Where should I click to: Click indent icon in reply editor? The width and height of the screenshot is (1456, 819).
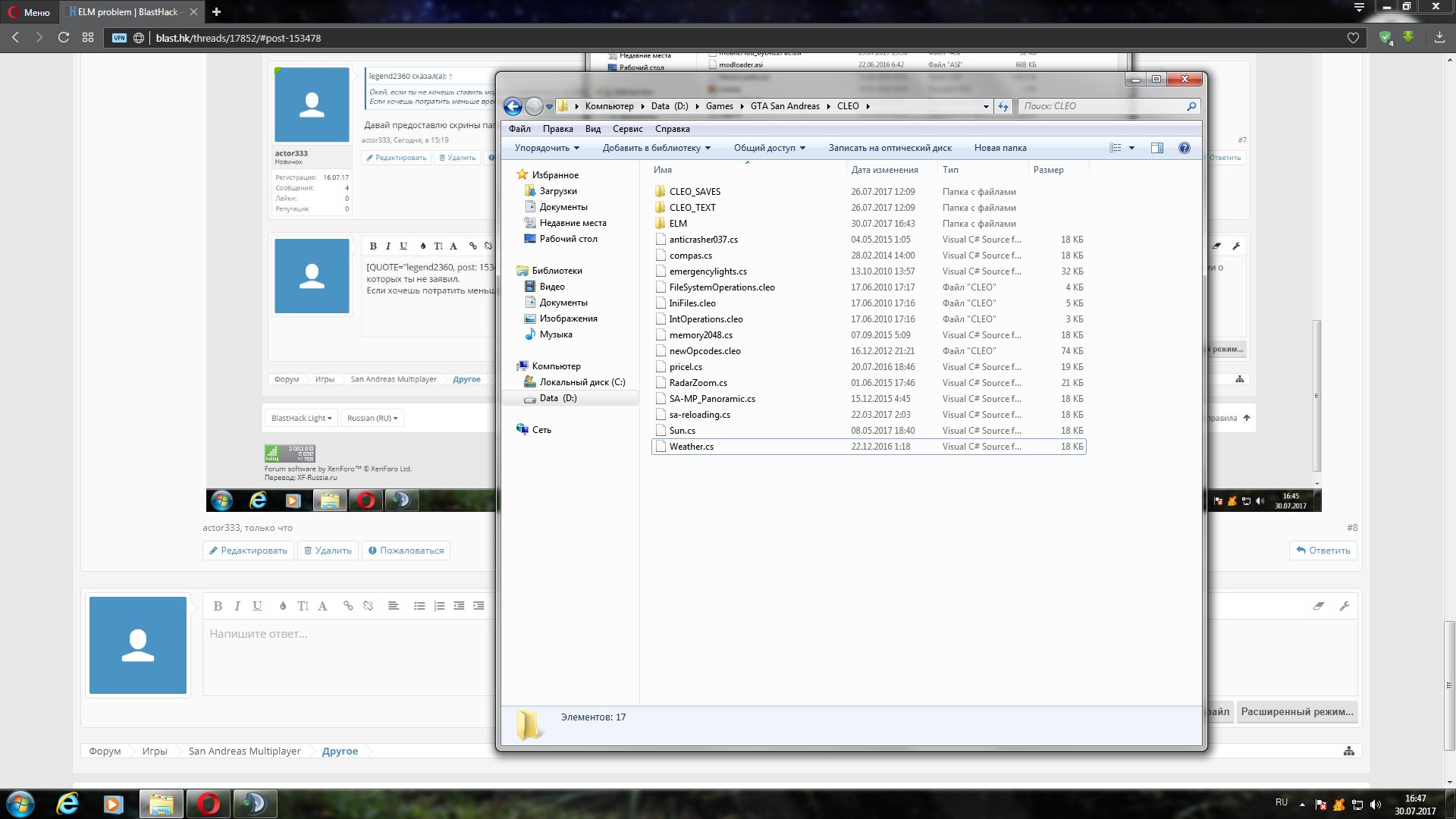[479, 606]
